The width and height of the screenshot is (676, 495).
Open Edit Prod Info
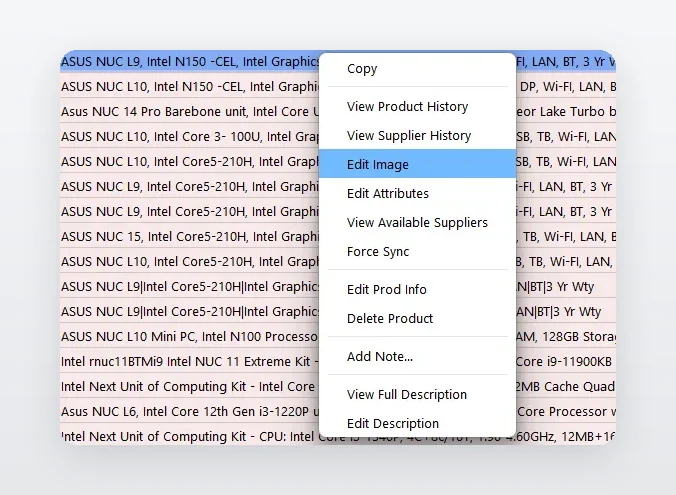417,289
